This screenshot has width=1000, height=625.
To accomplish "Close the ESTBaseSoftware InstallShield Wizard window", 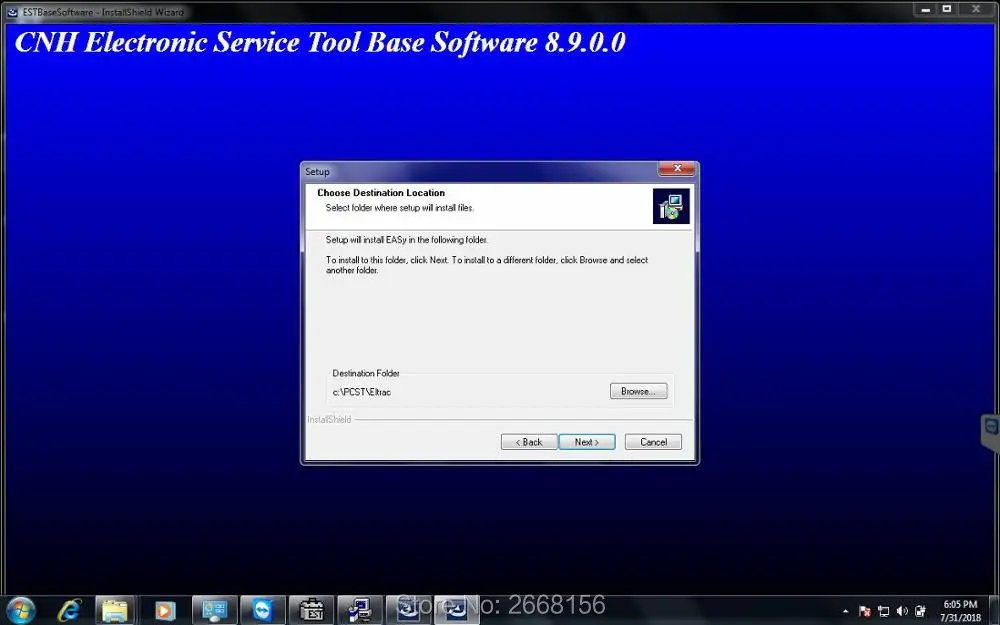I will point(976,9).
